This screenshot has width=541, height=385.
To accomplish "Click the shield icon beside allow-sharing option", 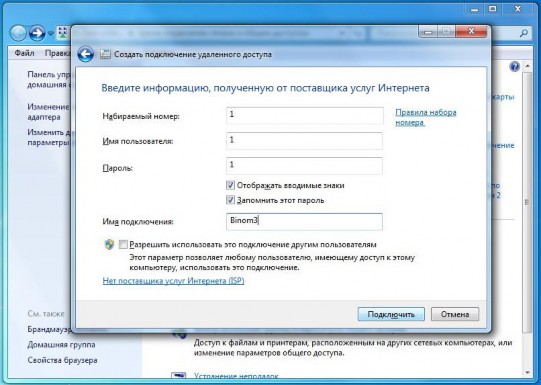I will click(x=109, y=245).
